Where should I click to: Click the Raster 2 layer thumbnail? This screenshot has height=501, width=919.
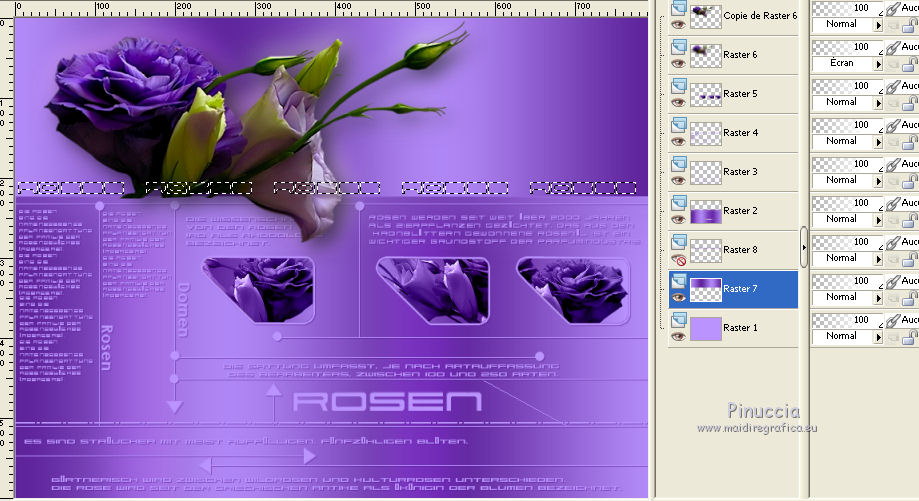pos(706,212)
